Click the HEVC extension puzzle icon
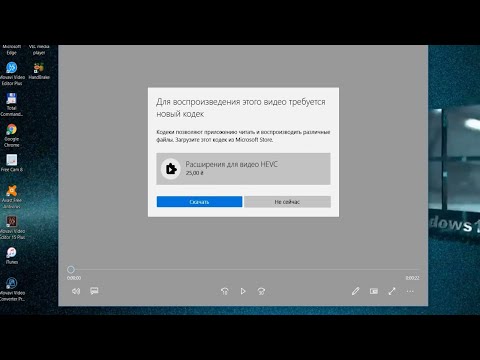This screenshot has height=360, width=480. click(171, 169)
